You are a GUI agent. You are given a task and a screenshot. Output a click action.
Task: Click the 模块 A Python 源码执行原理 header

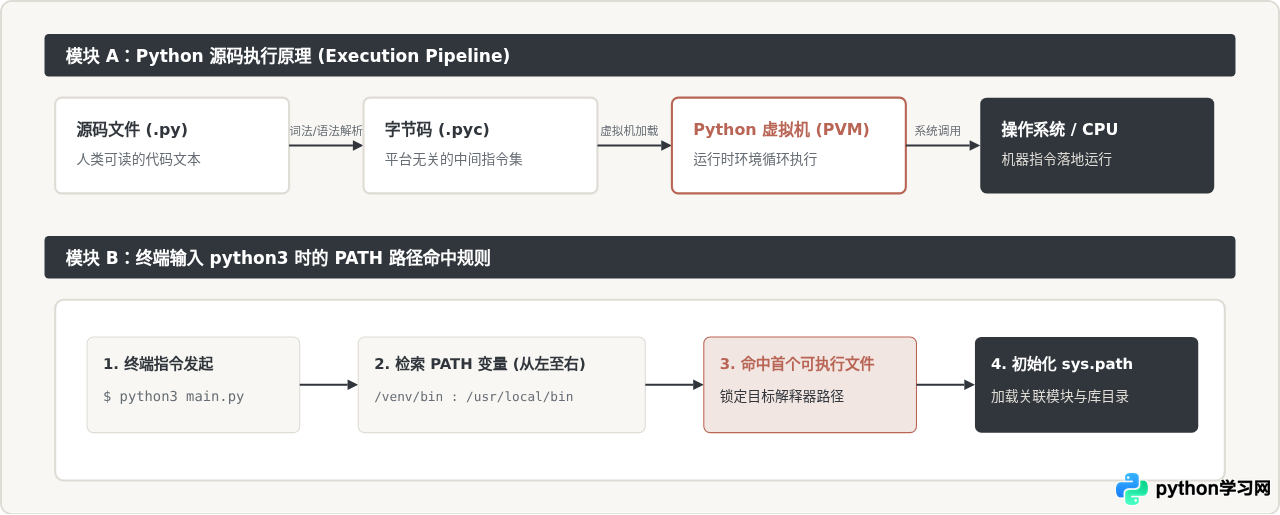pyautogui.click(x=640, y=55)
